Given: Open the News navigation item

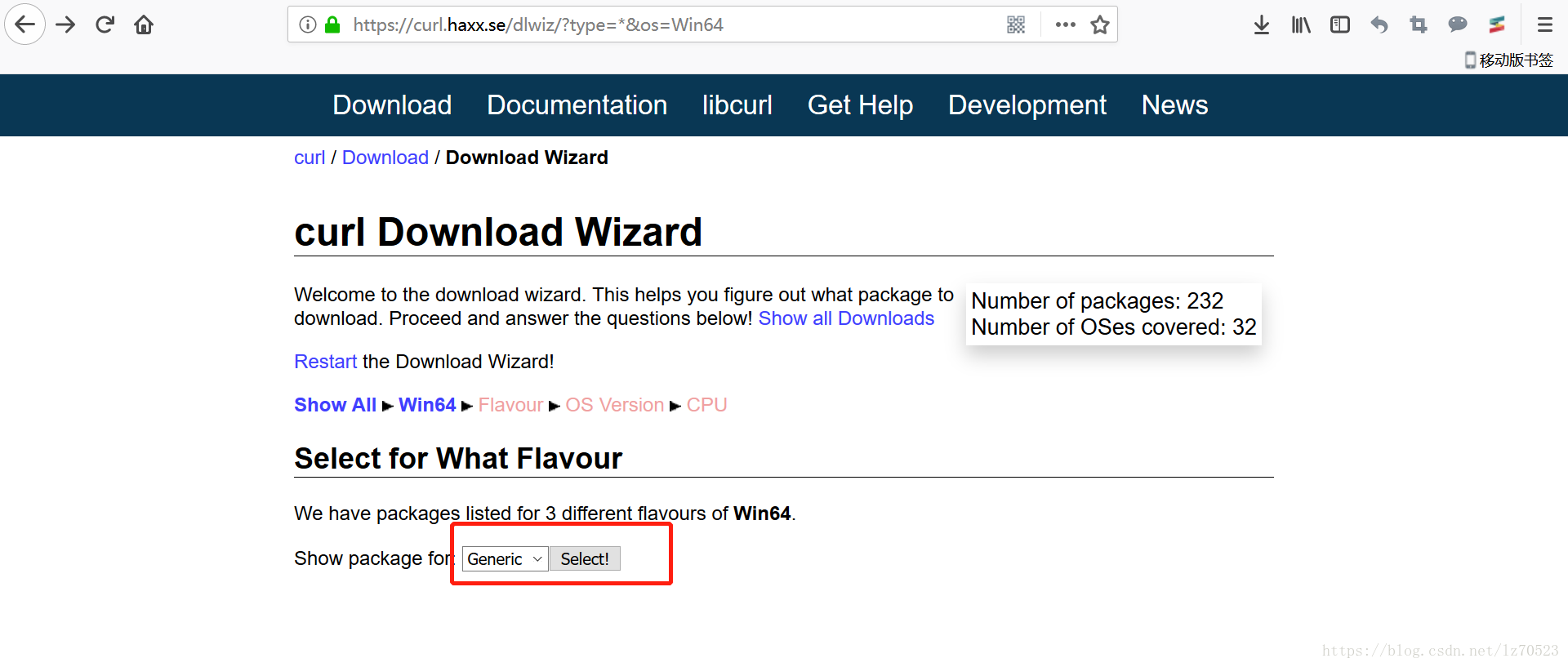Looking at the screenshot, I should (1174, 105).
